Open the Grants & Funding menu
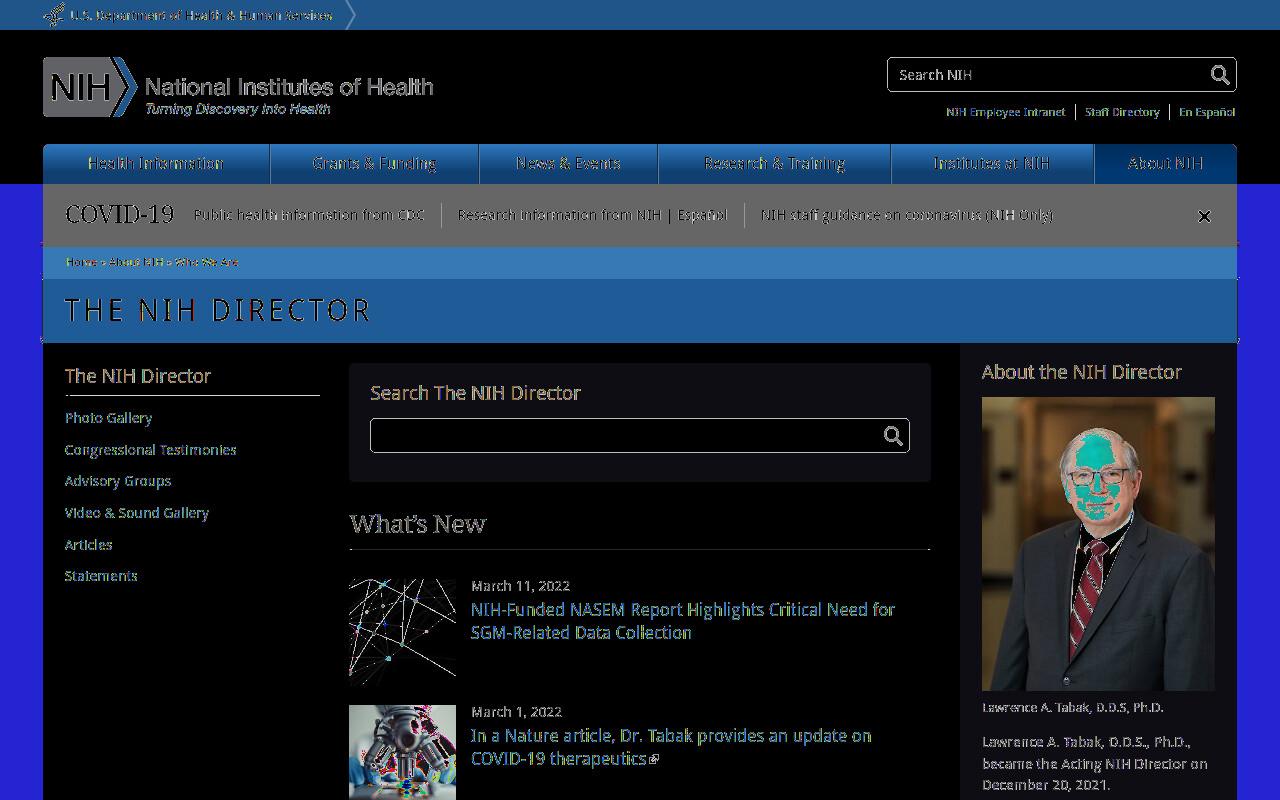 pos(375,164)
